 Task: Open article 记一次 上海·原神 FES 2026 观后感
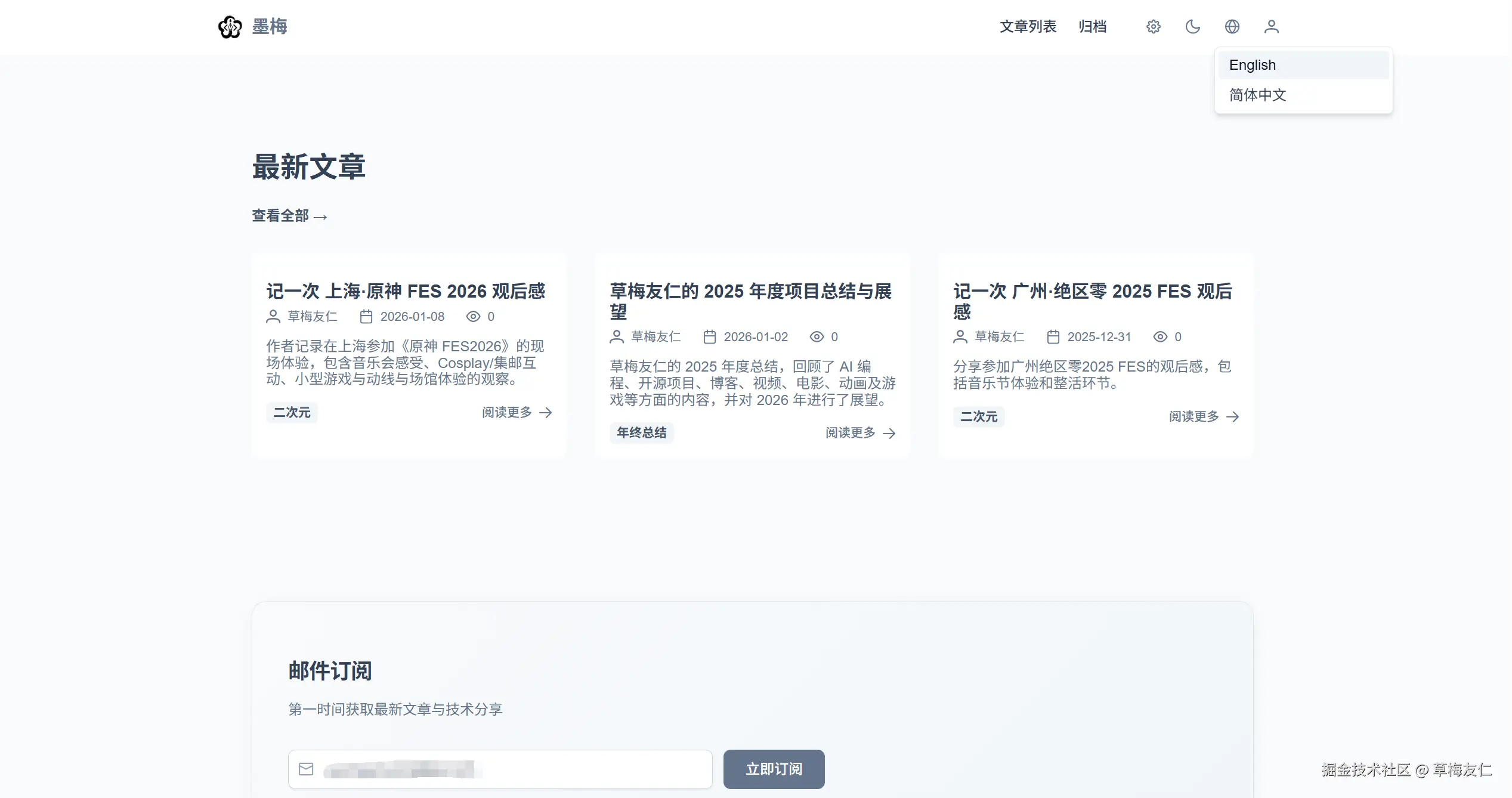click(x=406, y=291)
